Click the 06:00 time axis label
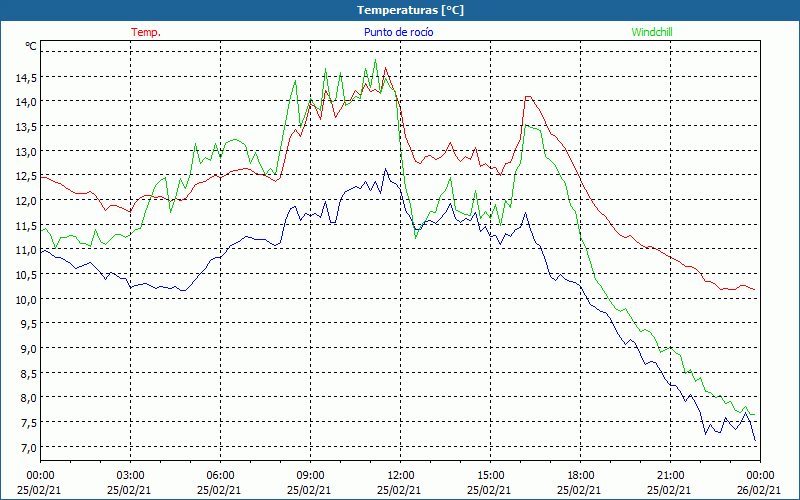This screenshot has width=800, height=500. coord(220,476)
